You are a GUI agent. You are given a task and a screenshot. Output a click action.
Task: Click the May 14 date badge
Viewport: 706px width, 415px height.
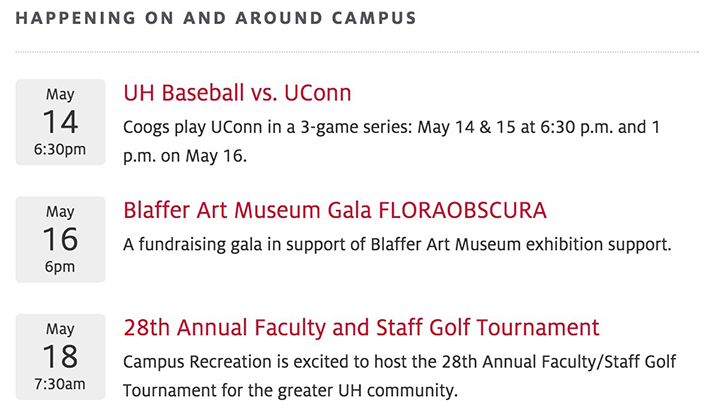pos(60,122)
